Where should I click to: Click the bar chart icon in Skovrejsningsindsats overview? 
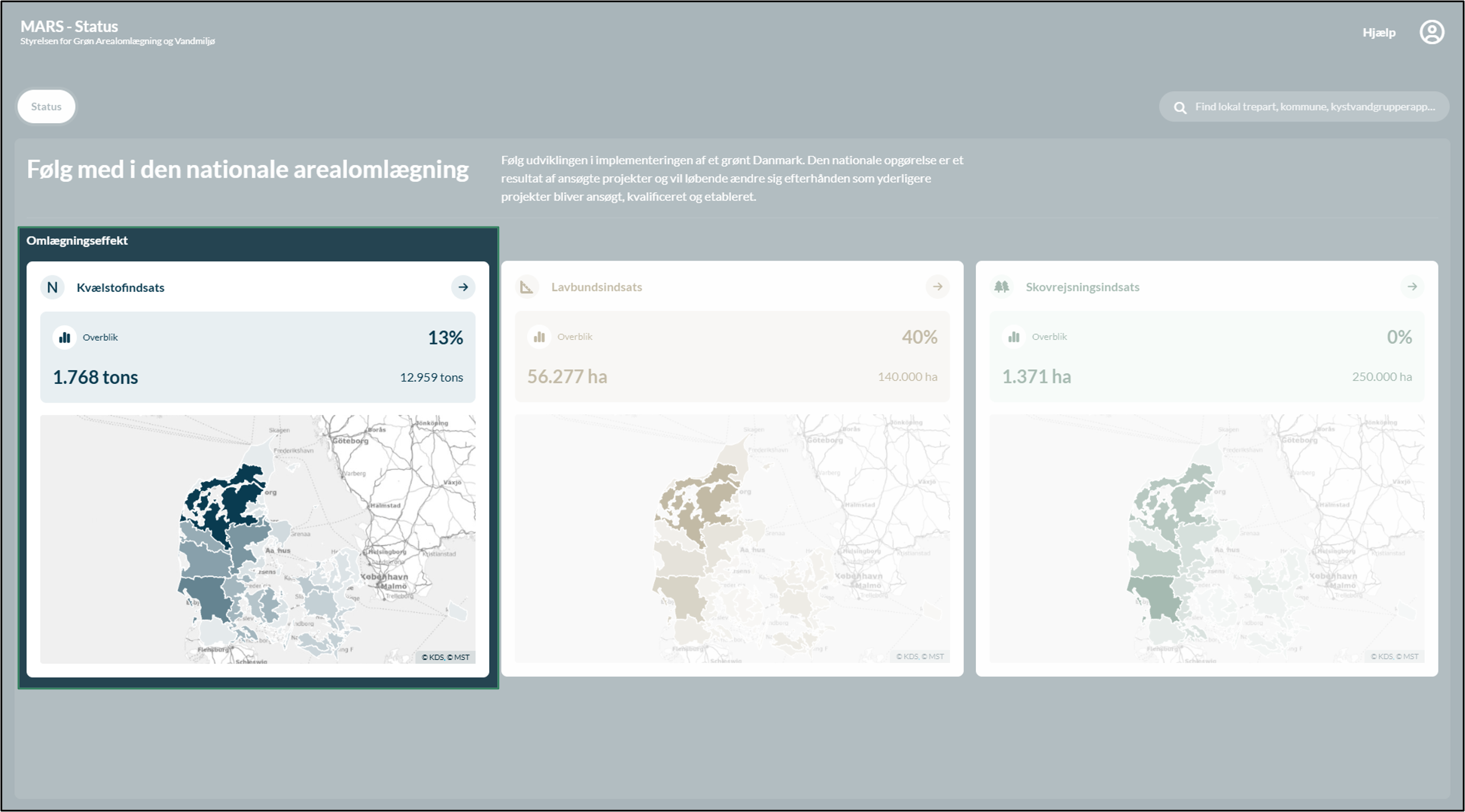click(1013, 337)
